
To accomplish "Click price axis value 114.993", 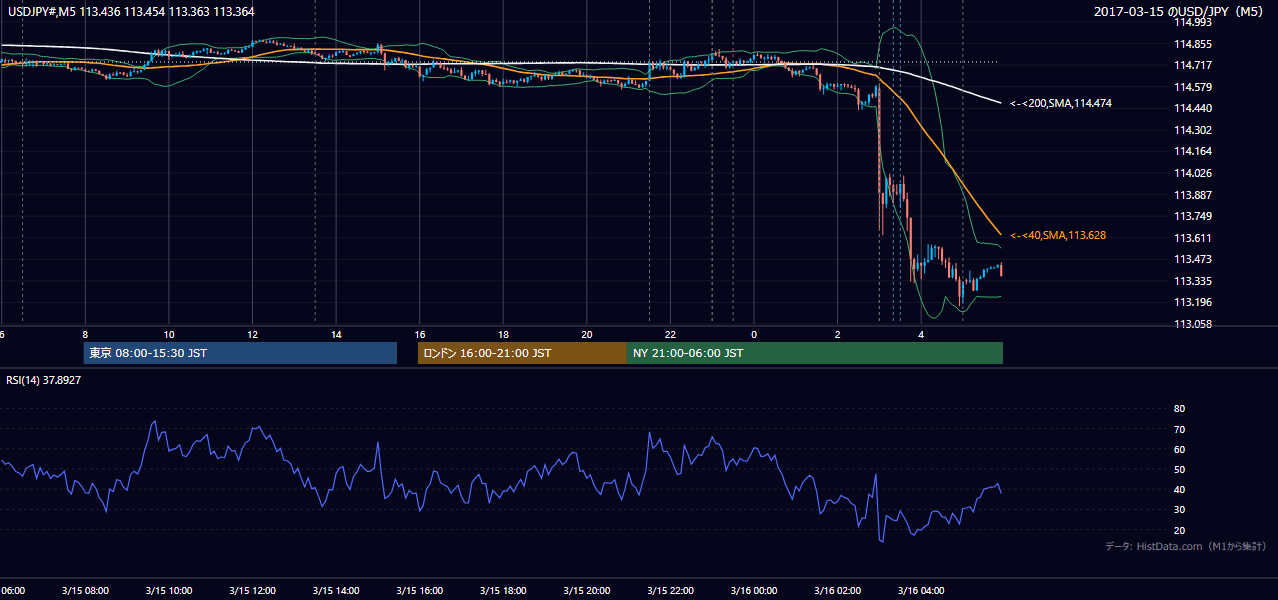I will click(x=1193, y=22).
